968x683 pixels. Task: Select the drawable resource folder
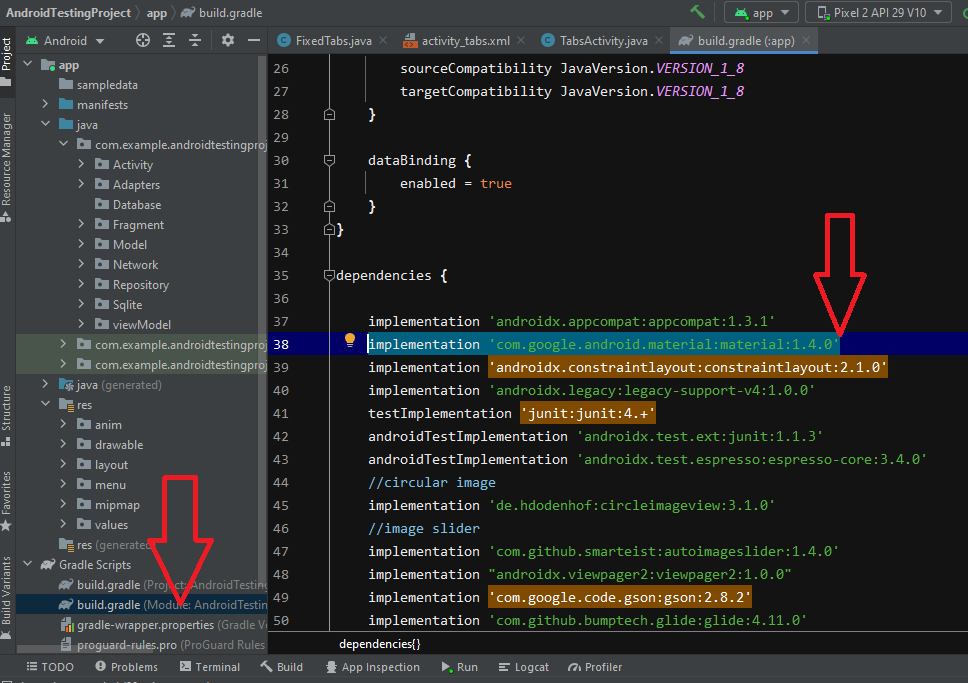tap(110, 445)
